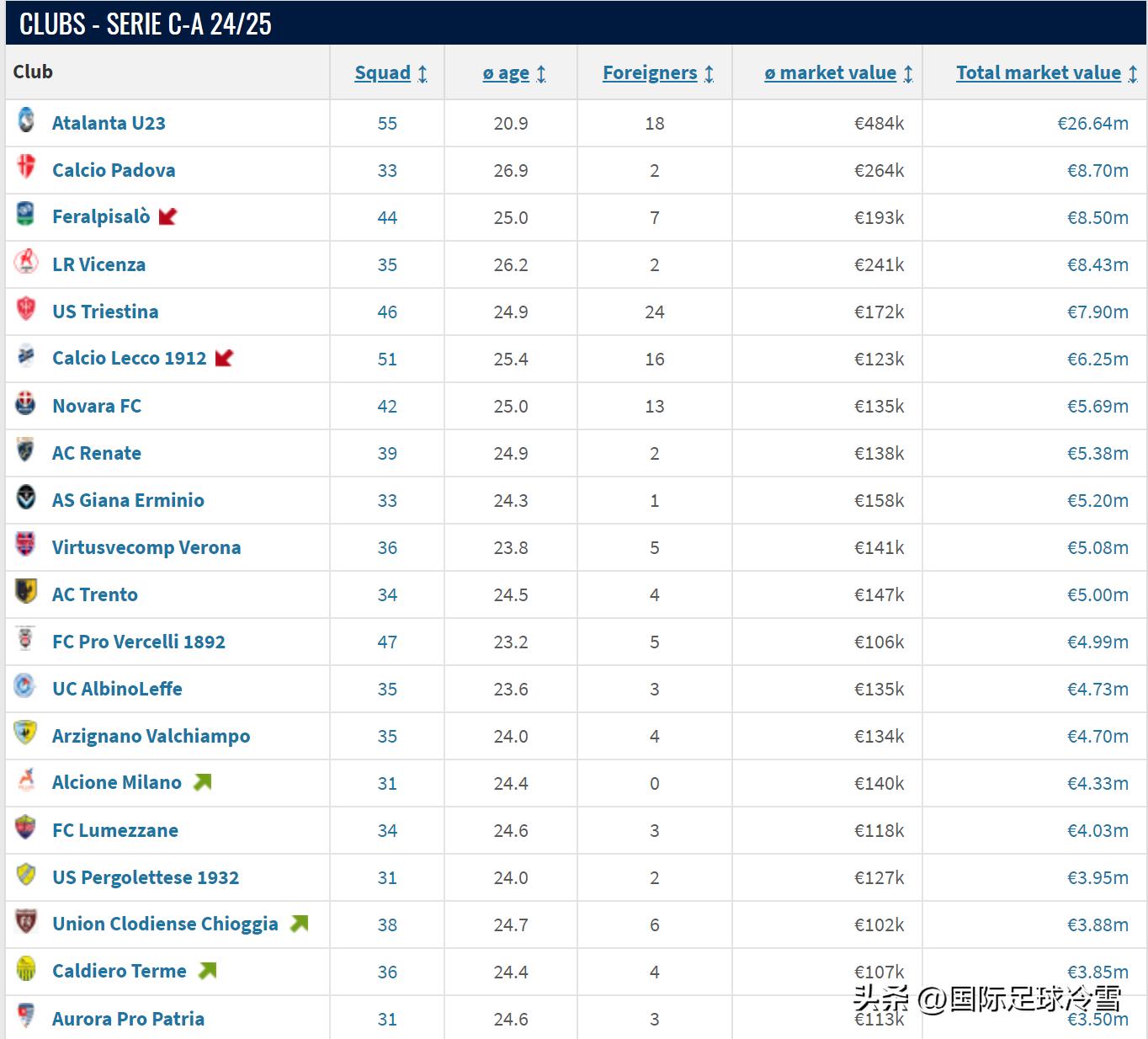Click the FC Pro Vercelli 1892 crest

[x=26, y=639]
